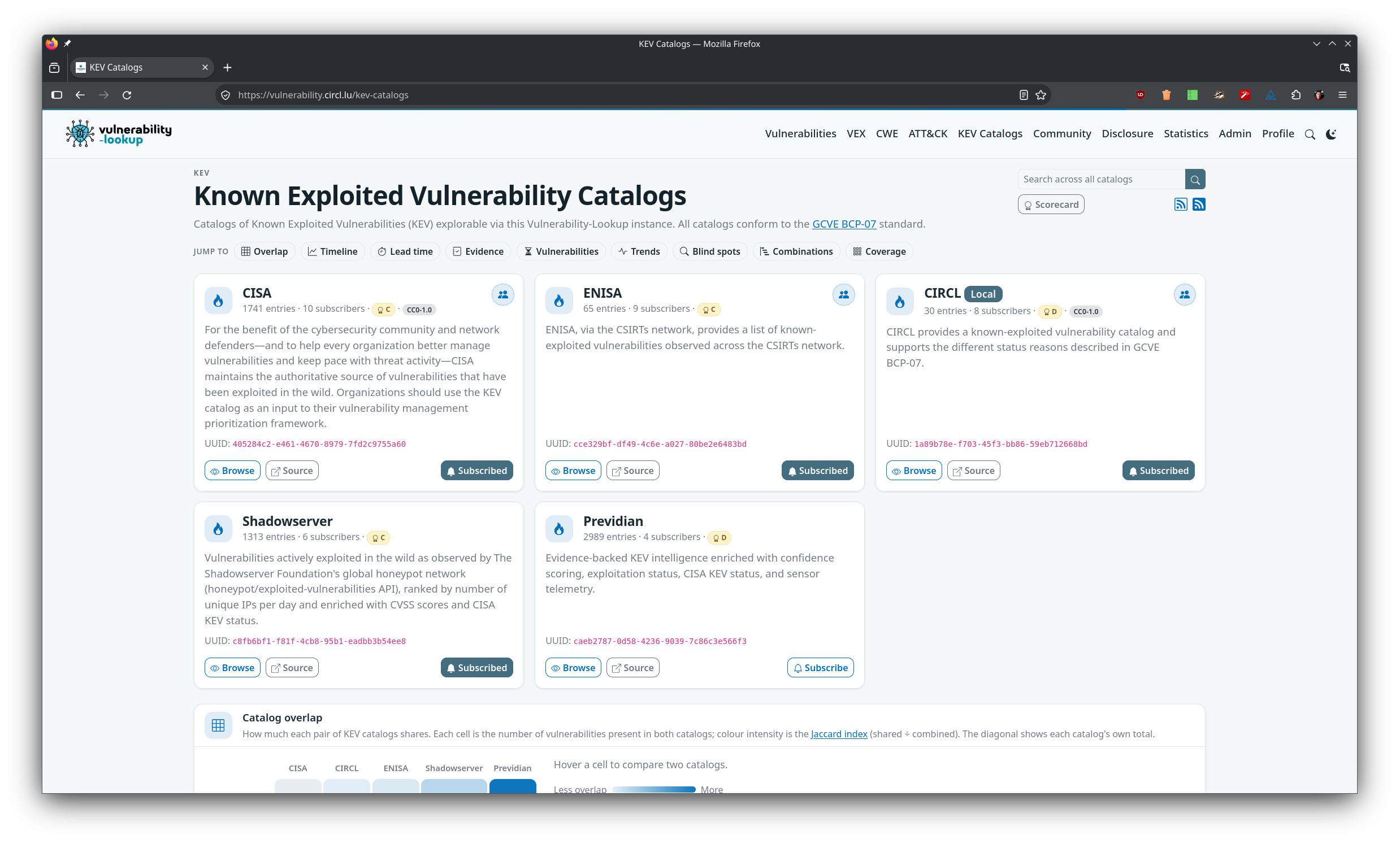Screen dimensions: 1400x844
Task: Browse the Shadowserver catalog
Action: point(232,668)
